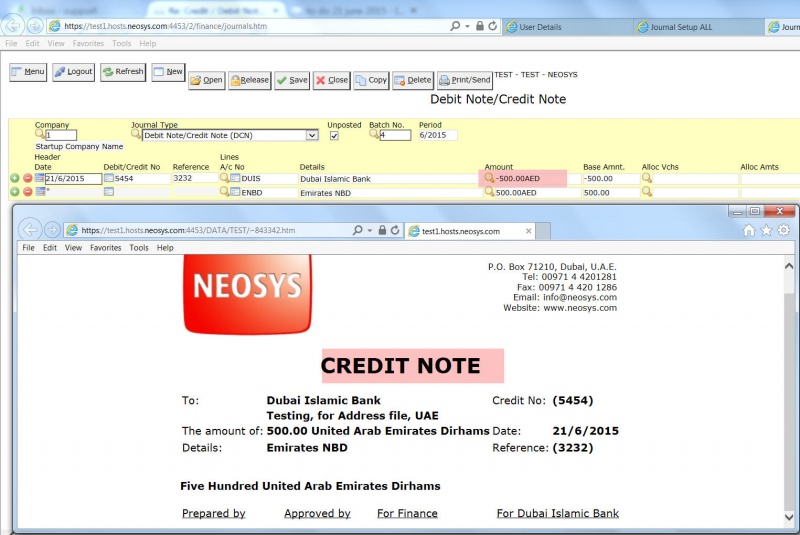Open Favorites menu in main browser

coord(88,43)
